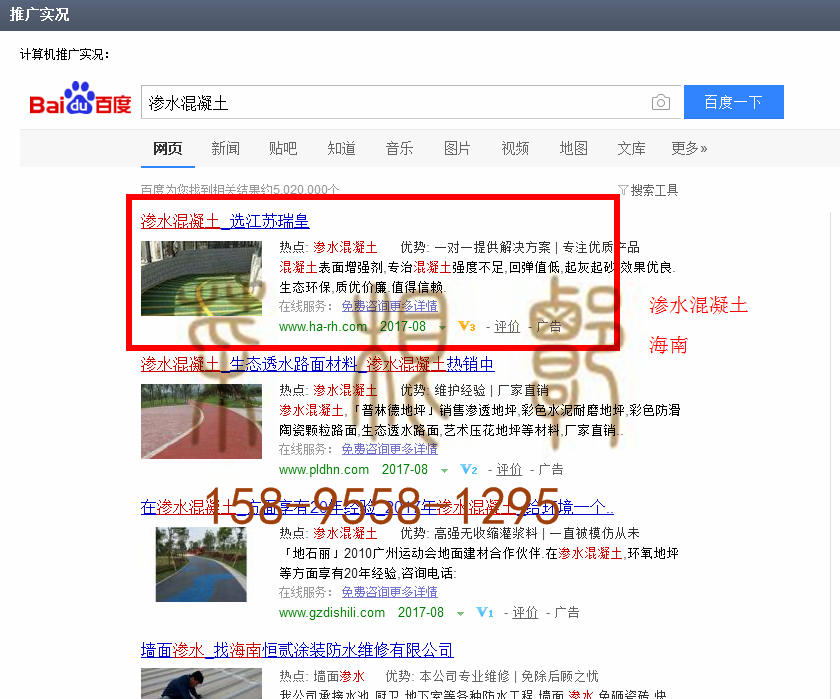The width and height of the screenshot is (840, 699).
Task: Open camera image search icon
Action: coord(661,102)
